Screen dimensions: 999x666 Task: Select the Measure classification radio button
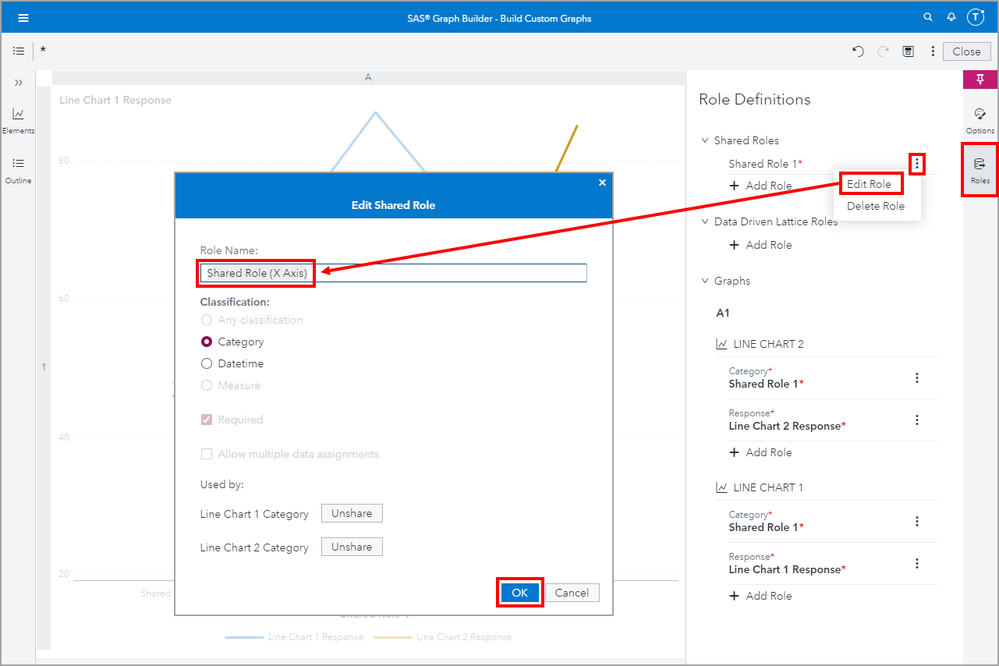click(206, 386)
